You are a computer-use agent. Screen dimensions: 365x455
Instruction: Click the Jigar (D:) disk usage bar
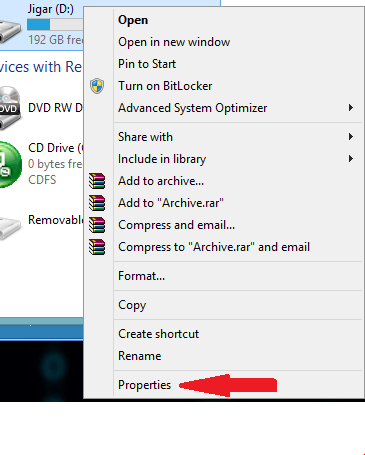click(x=55, y=24)
